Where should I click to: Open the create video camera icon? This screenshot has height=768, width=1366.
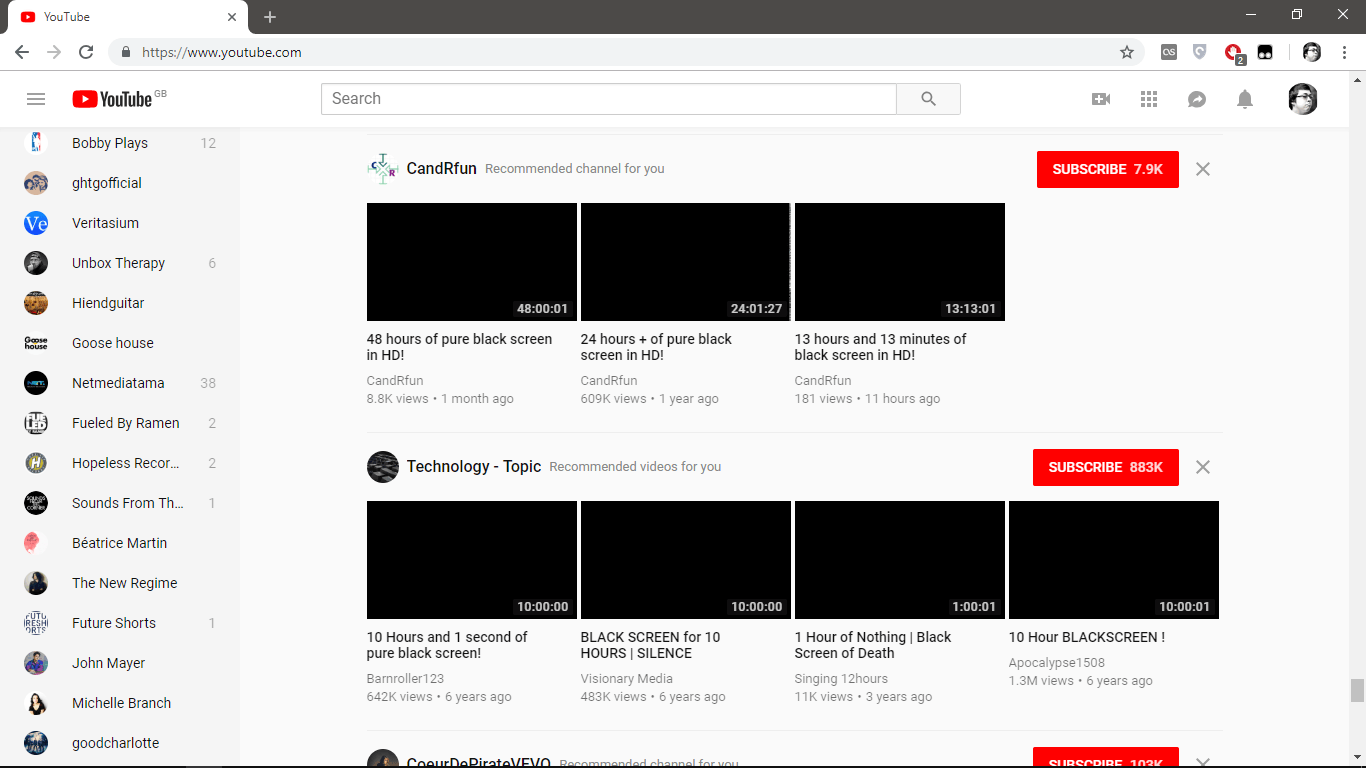tap(1101, 99)
